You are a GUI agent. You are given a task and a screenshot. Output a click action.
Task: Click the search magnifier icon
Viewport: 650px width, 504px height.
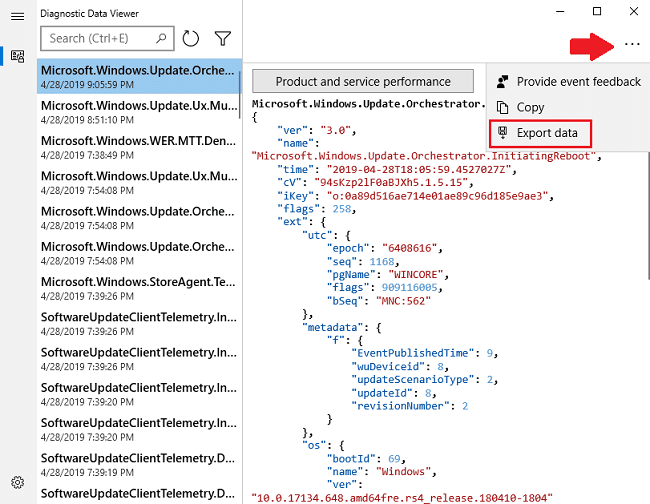[x=161, y=38]
